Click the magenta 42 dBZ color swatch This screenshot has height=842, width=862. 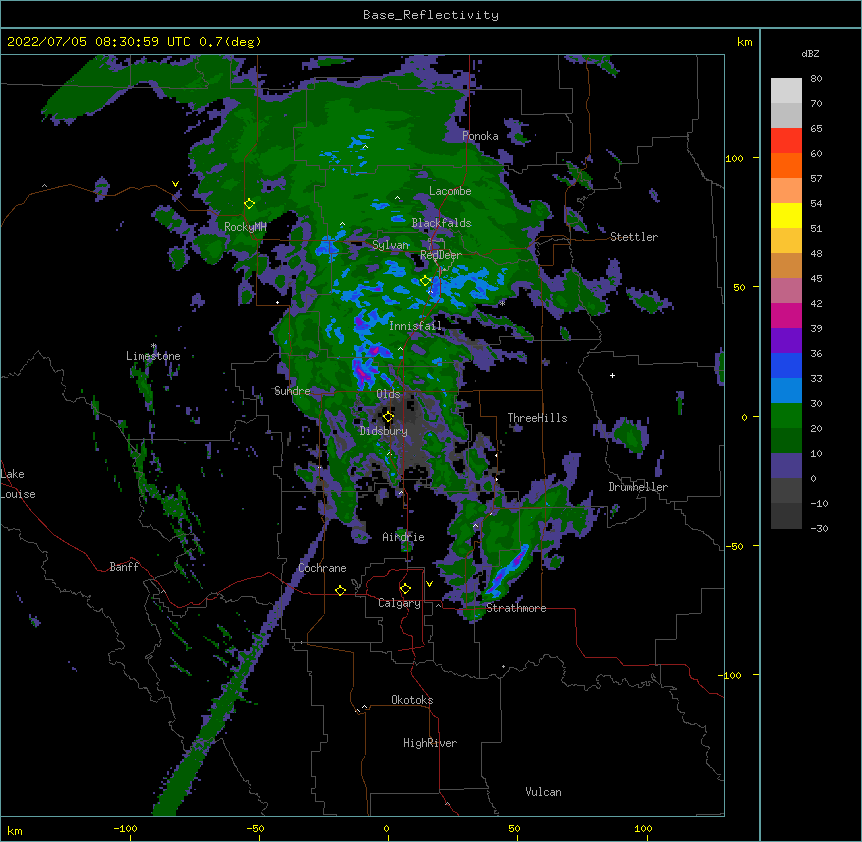tap(786, 315)
